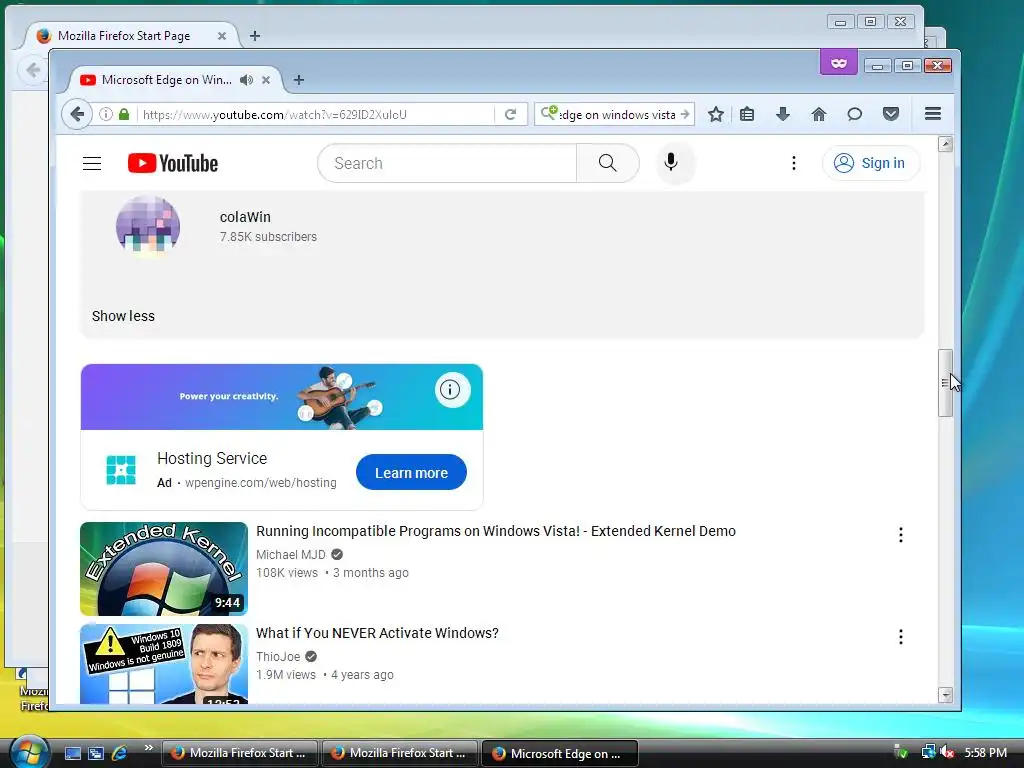
Task: Open What if You NEVER Activate Windows title
Action: 377,633
